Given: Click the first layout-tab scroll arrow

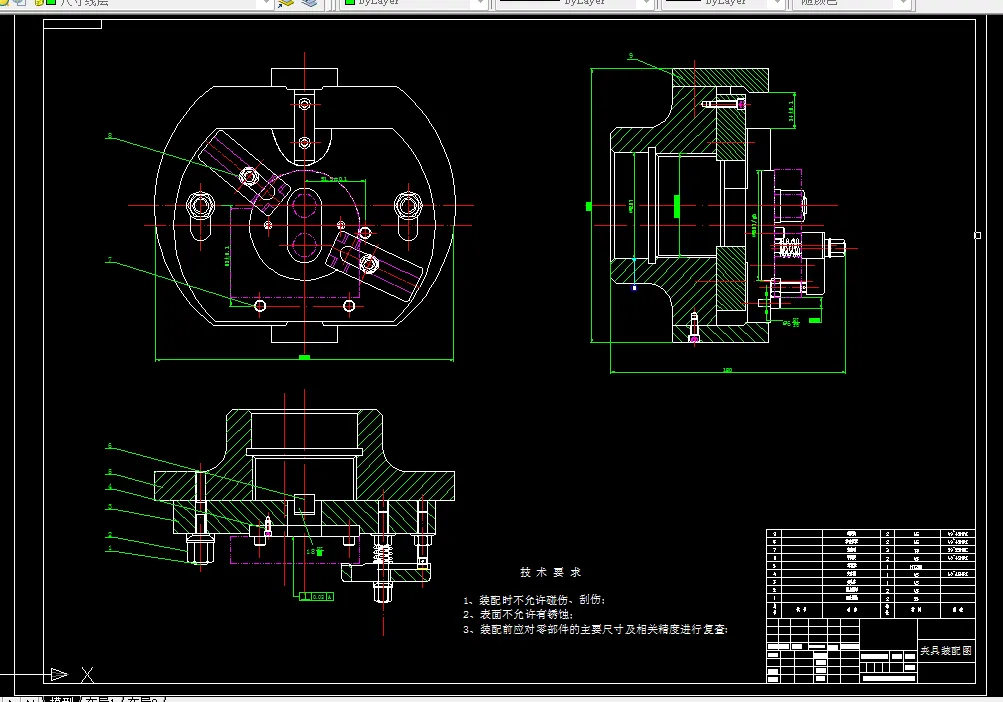Looking at the screenshot, I should click(x=9, y=699).
